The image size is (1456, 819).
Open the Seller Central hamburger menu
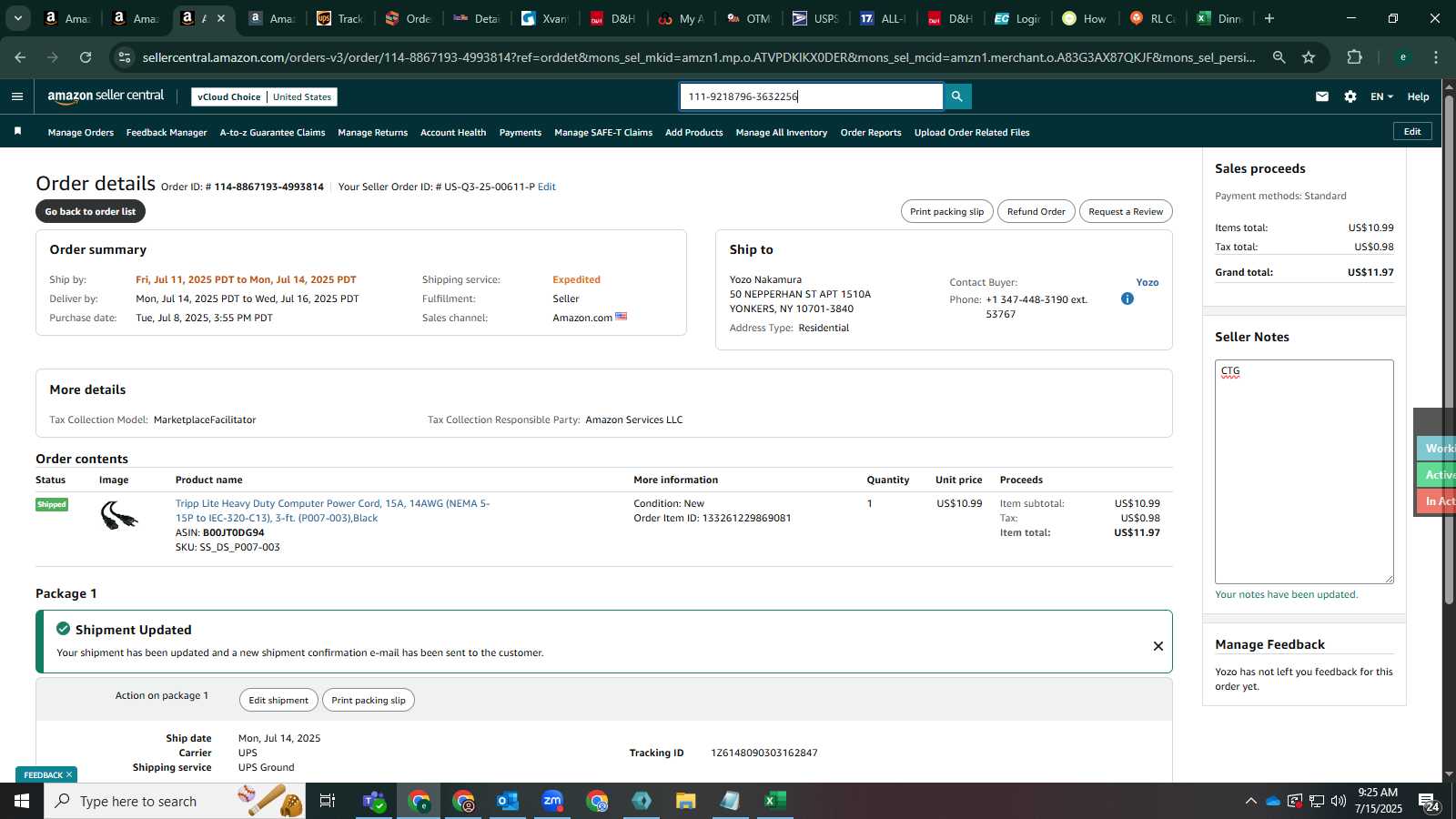coord(17,96)
